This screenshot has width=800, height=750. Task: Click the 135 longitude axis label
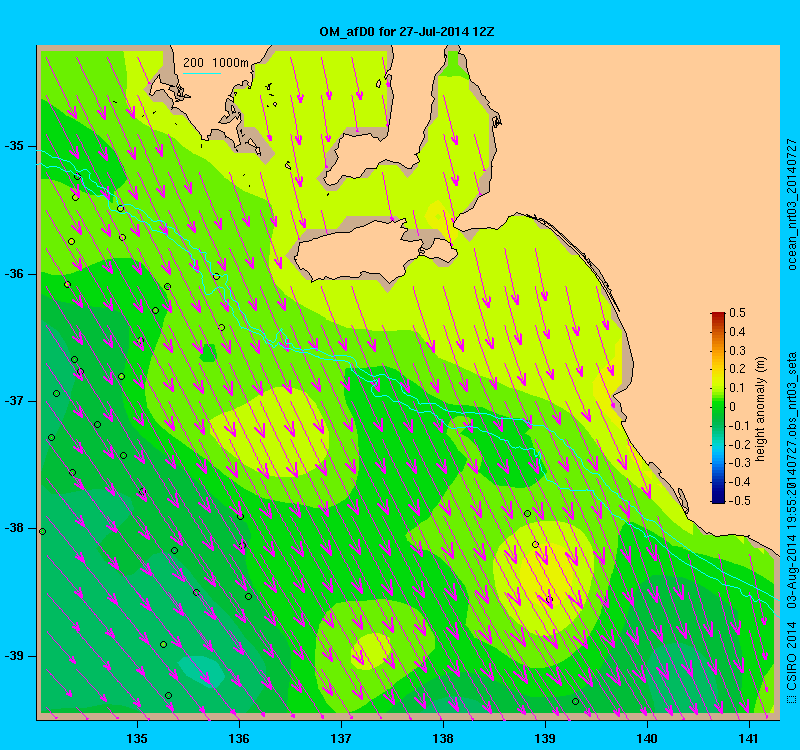click(137, 739)
